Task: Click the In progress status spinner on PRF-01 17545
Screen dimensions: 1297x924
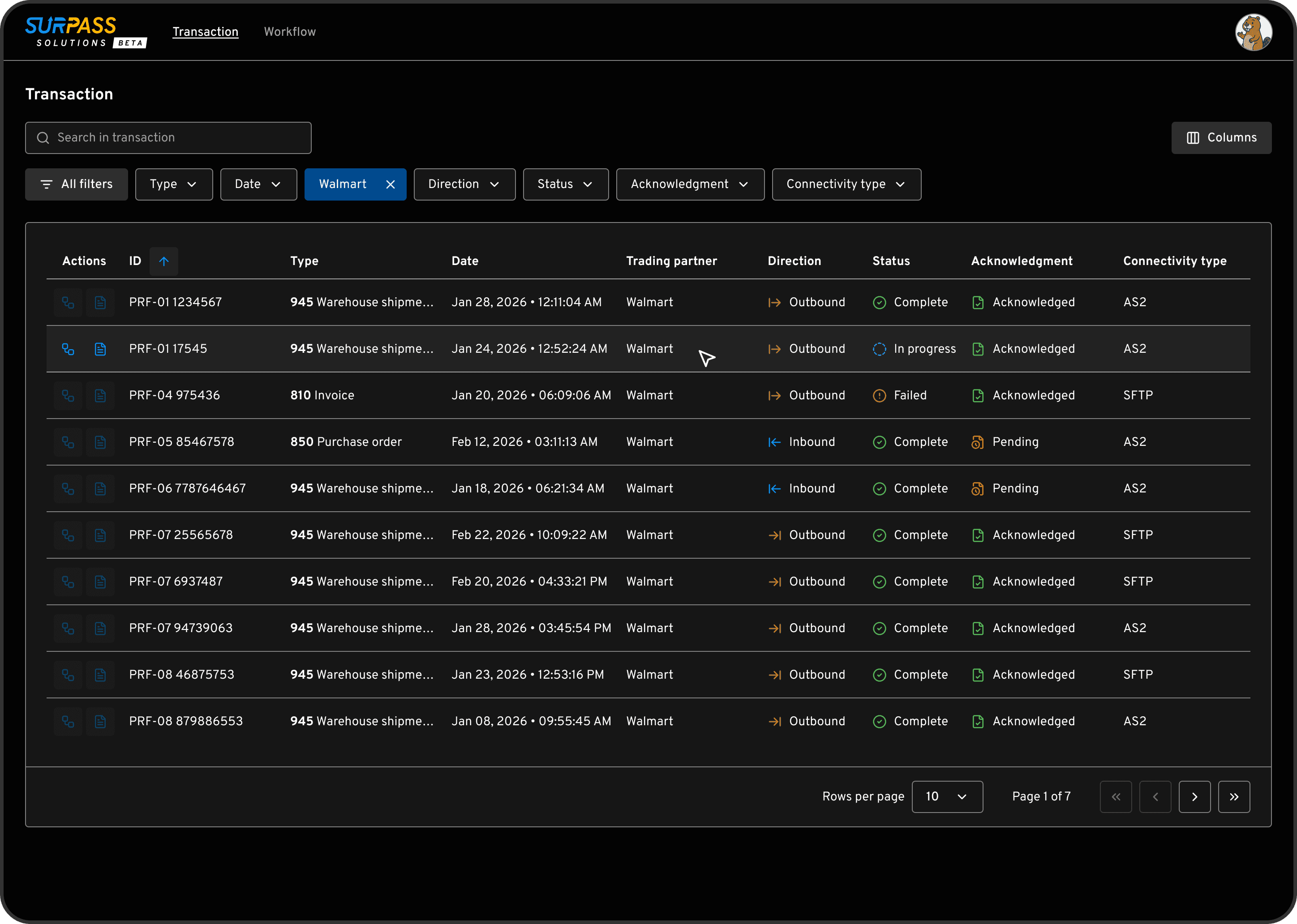Action: tap(879, 349)
